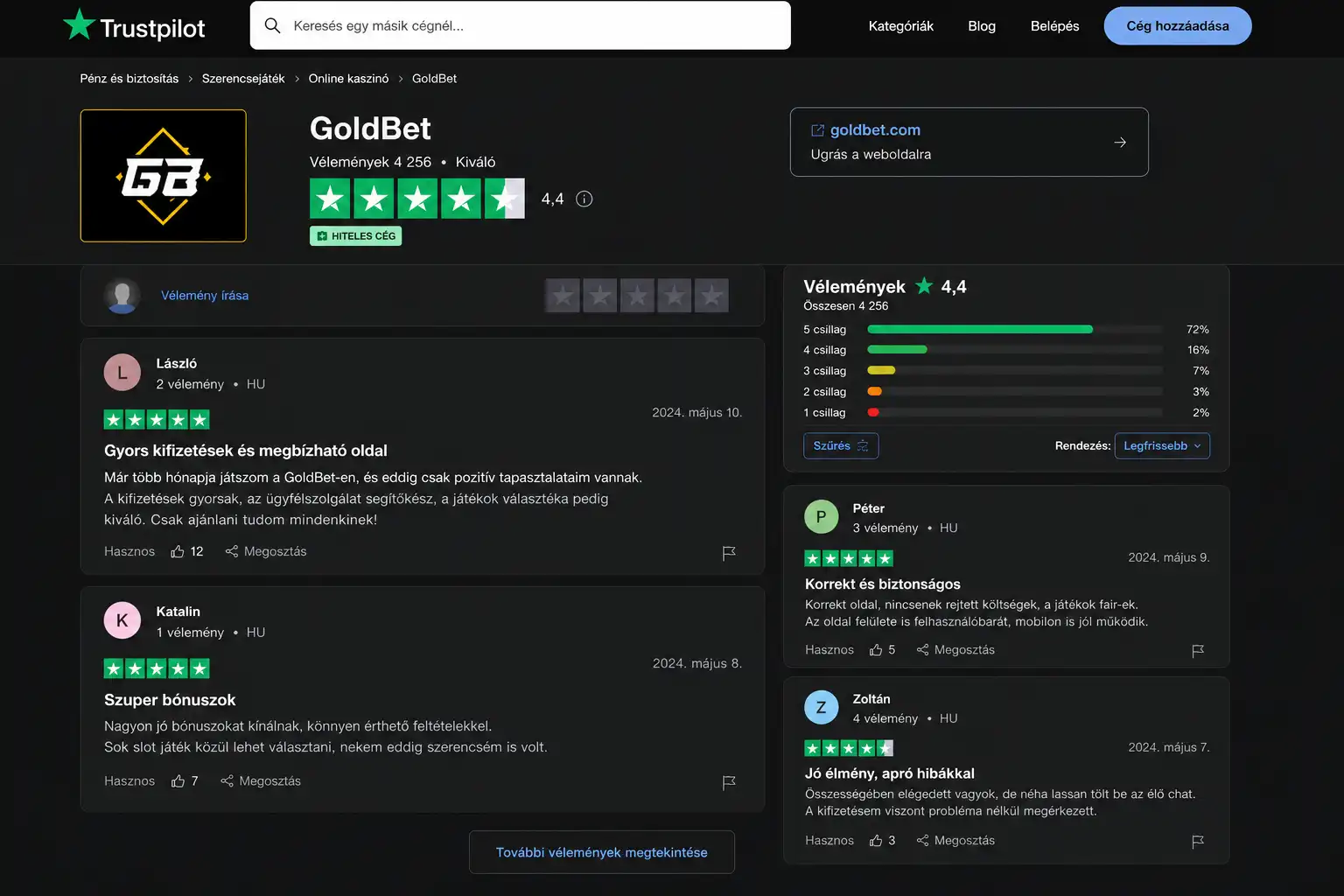Open Katalin's reviewer name link
The width and height of the screenshot is (1344, 896).
(178, 612)
